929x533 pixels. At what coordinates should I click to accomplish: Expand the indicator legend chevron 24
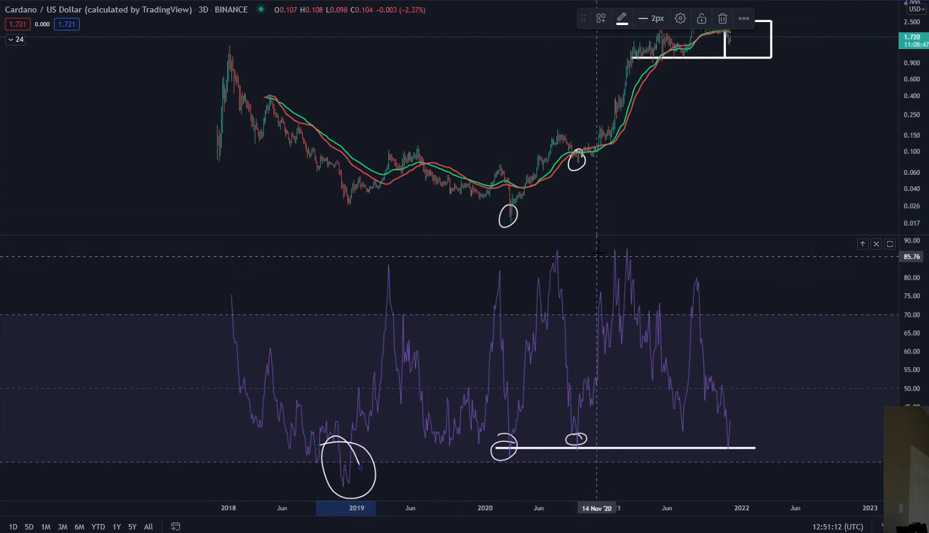15,39
